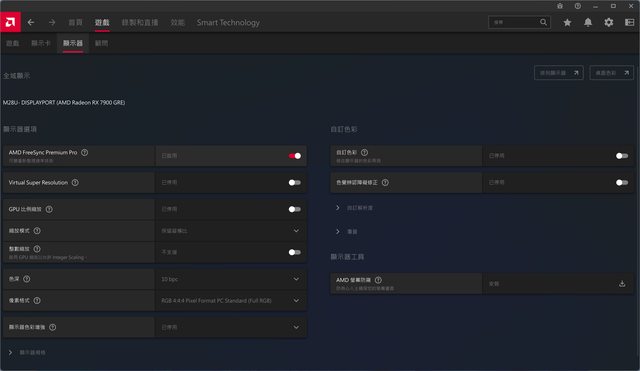The width and height of the screenshot is (640, 371).
Task: Click the second outlined button at the far top right
Action: 611,73
